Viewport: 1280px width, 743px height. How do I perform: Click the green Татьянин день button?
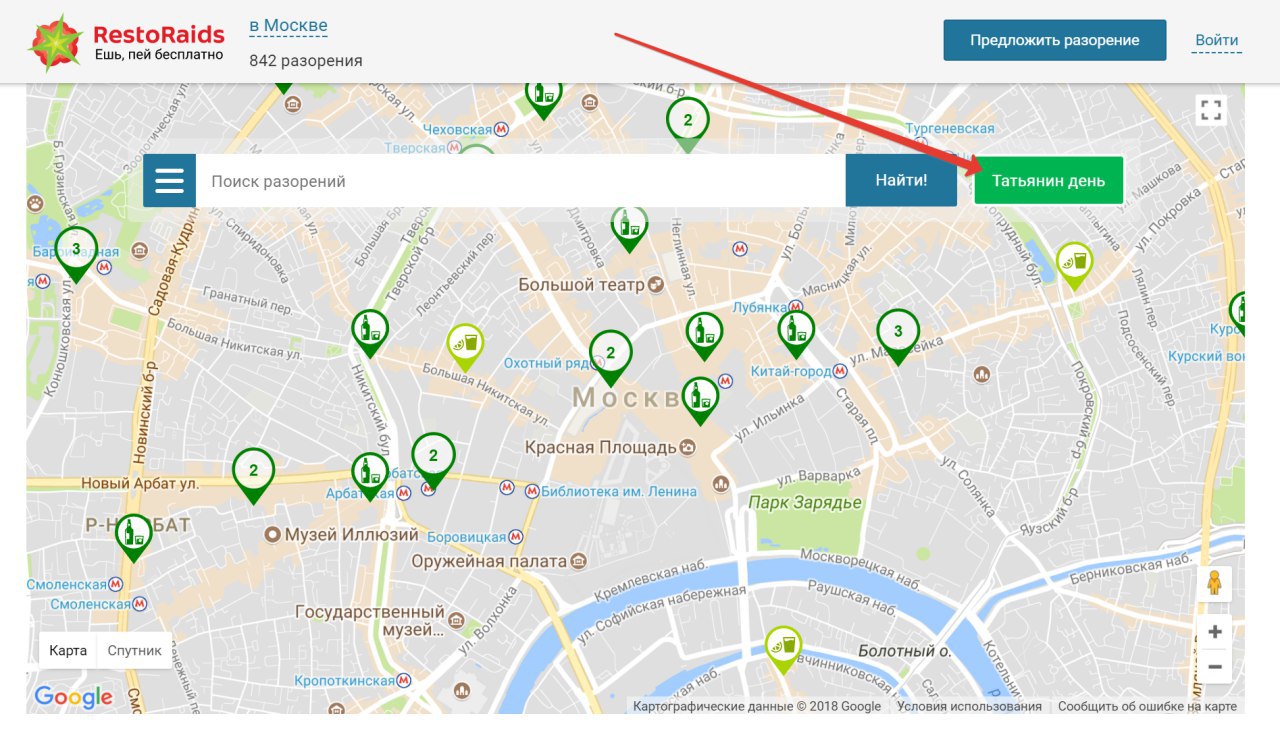click(x=1049, y=181)
